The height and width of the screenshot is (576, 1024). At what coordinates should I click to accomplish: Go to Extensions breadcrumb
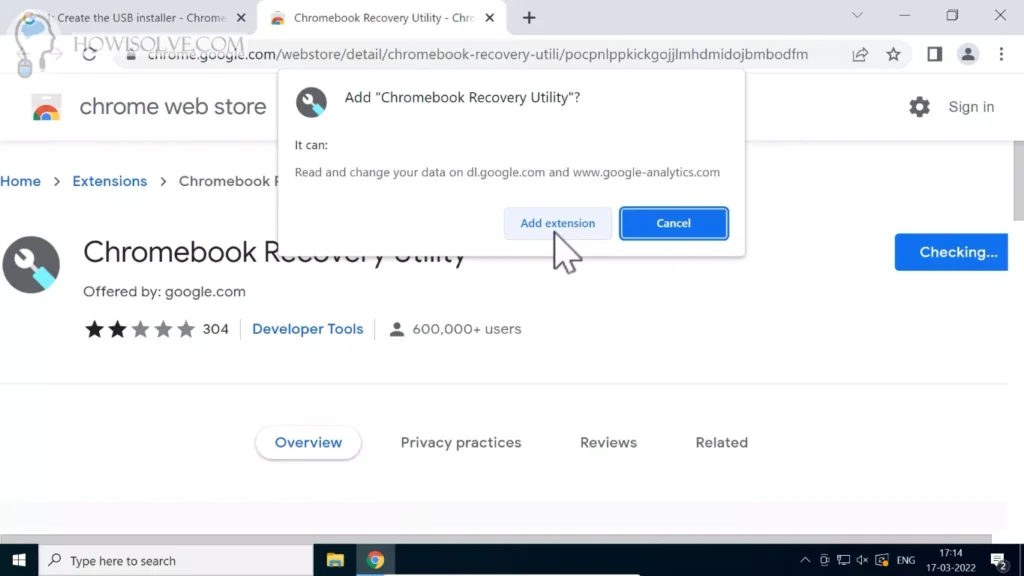(x=110, y=181)
